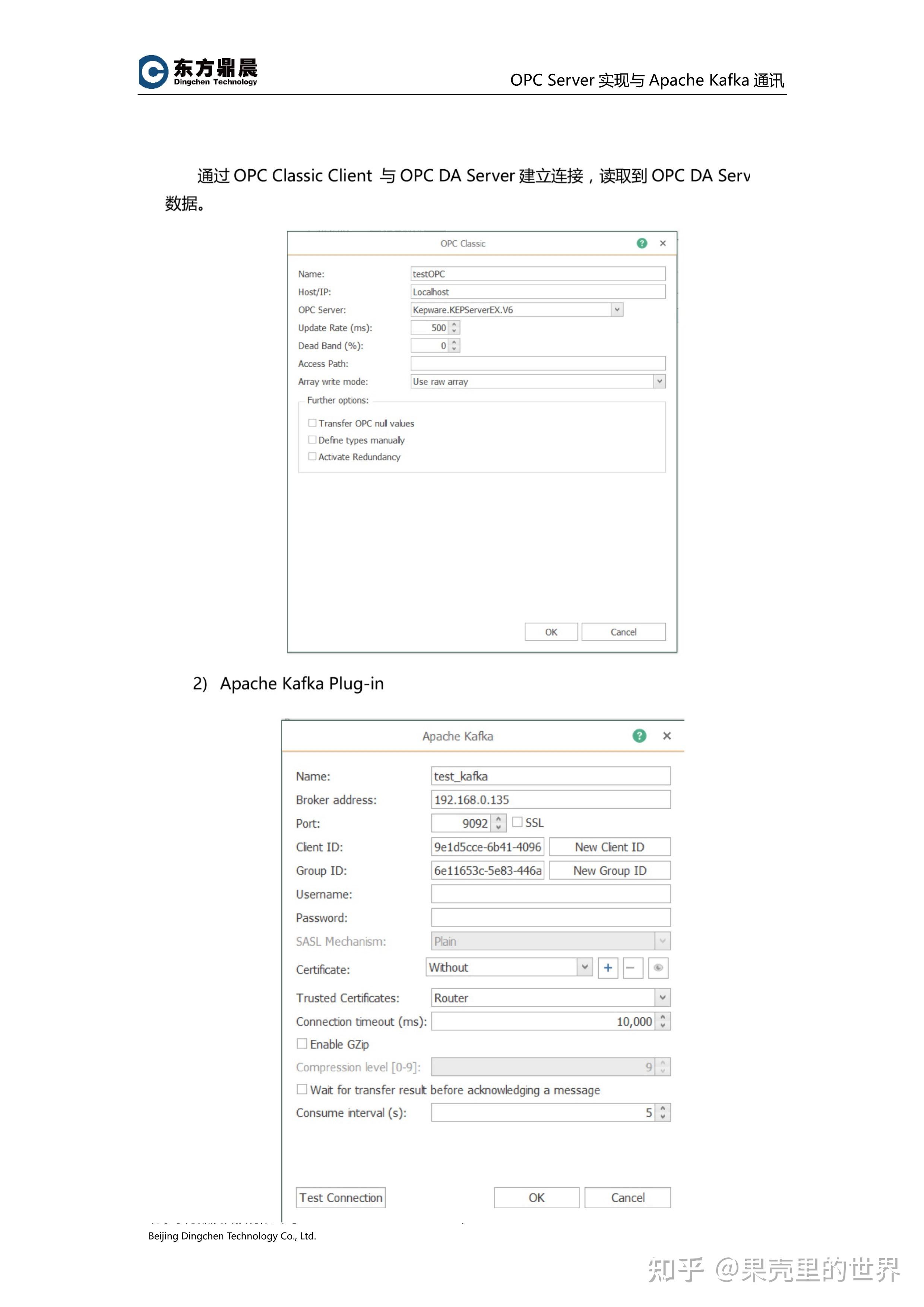Click the Broker address input field
This screenshot has height=1307, width=924.
pyautogui.click(x=550, y=799)
